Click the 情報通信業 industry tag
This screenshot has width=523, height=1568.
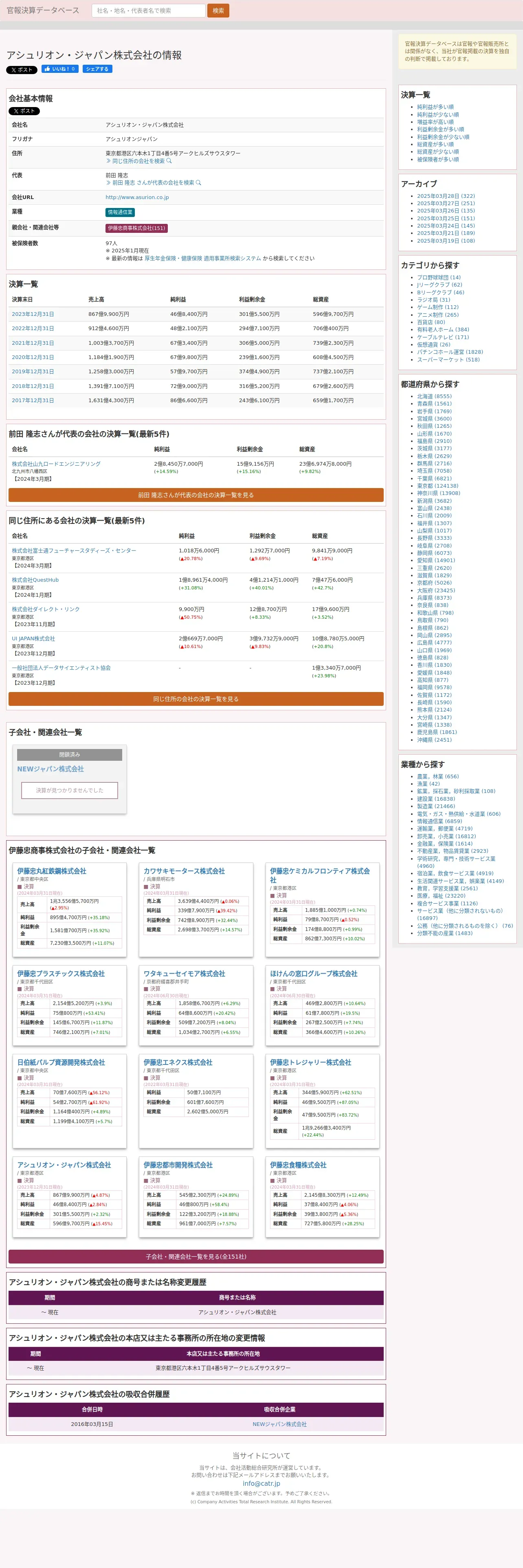tap(120, 212)
